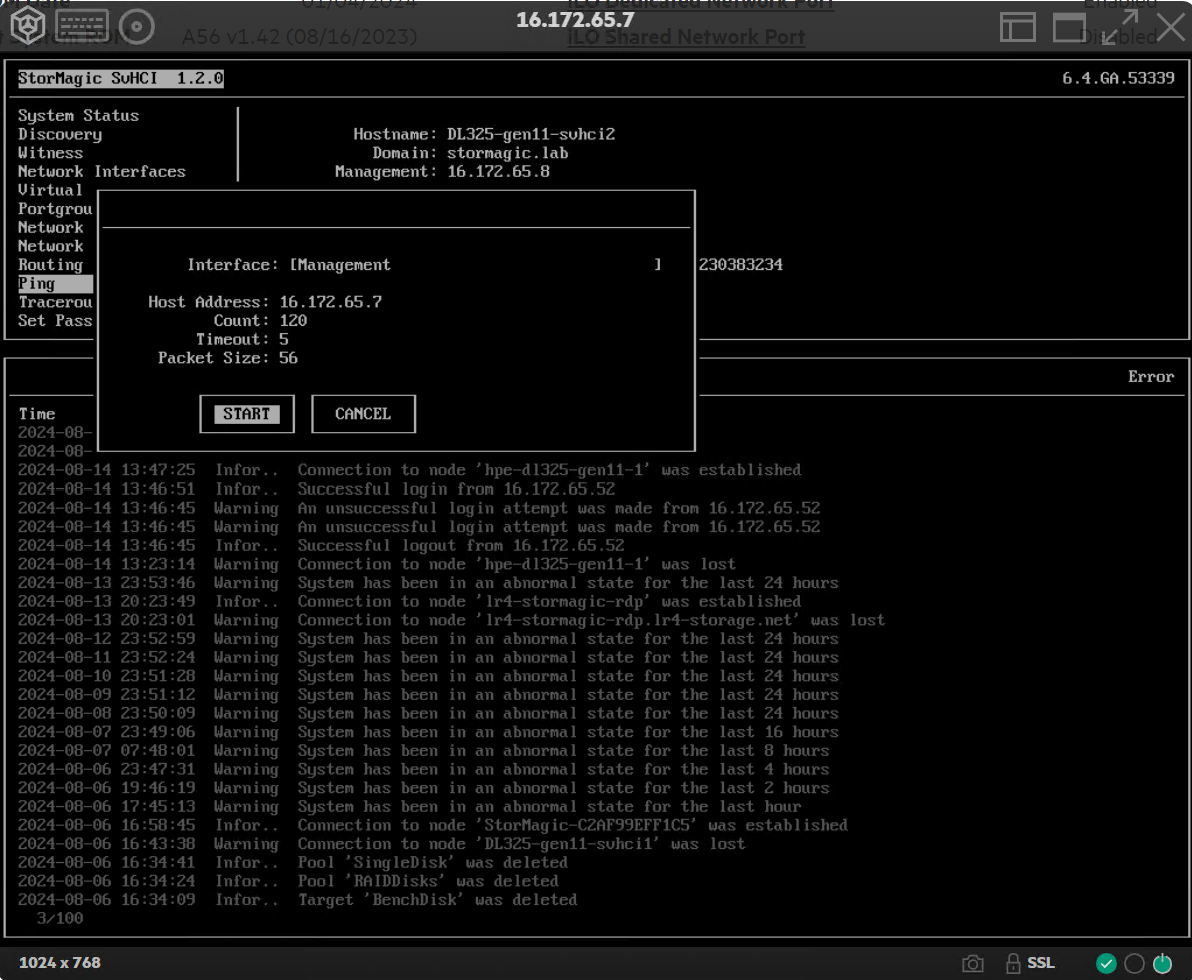The height and width of the screenshot is (980, 1192).
Task: Select Network Interfaces menu entry
Action: (x=102, y=172)
